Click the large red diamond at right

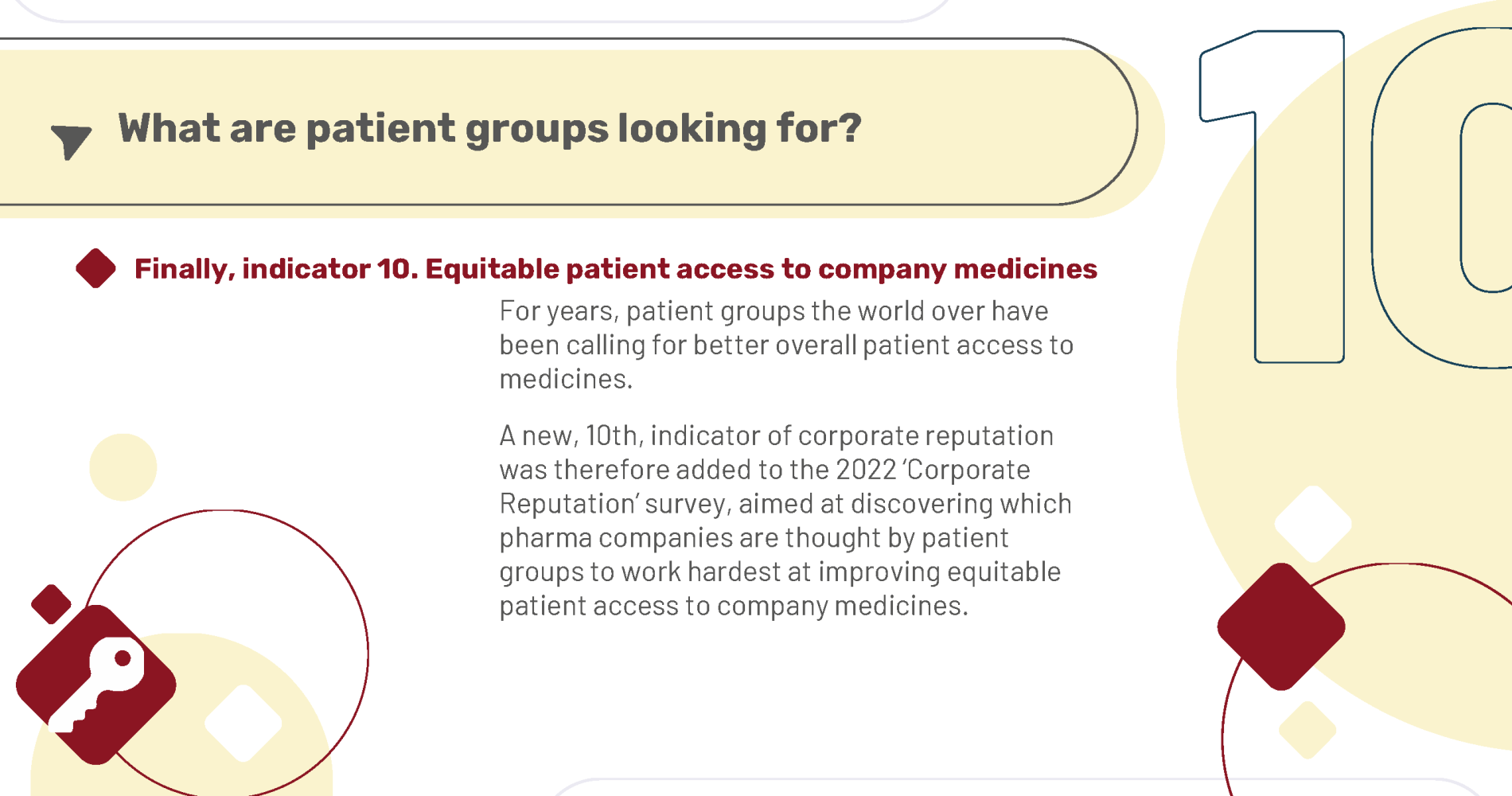coord(1281,626)
